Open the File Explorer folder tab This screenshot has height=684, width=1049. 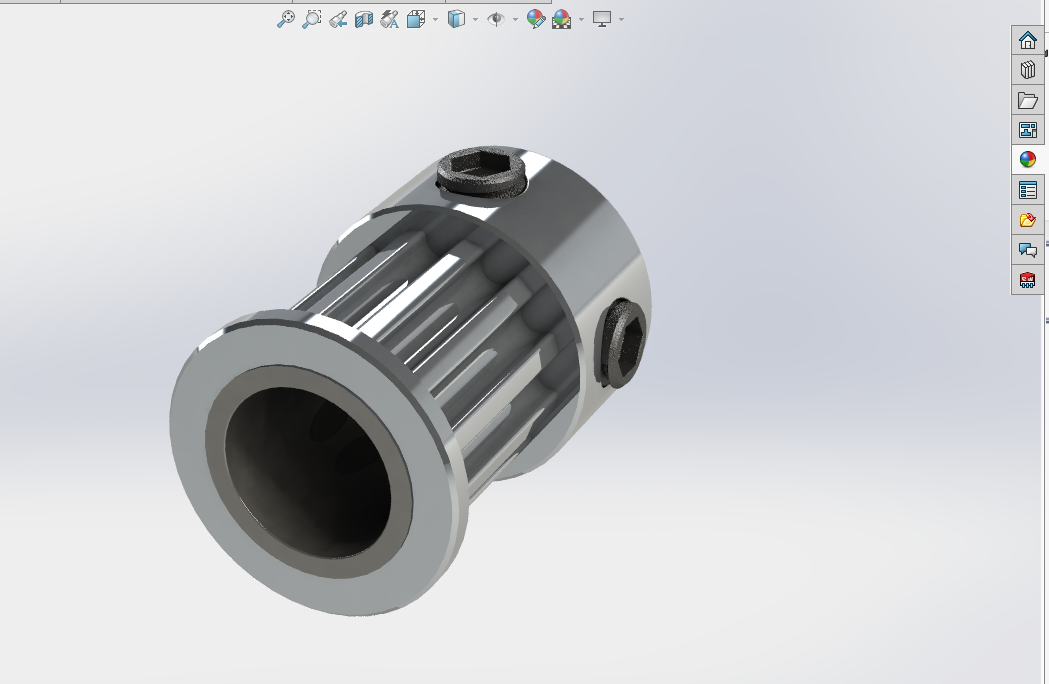[x=1028, y=100]
